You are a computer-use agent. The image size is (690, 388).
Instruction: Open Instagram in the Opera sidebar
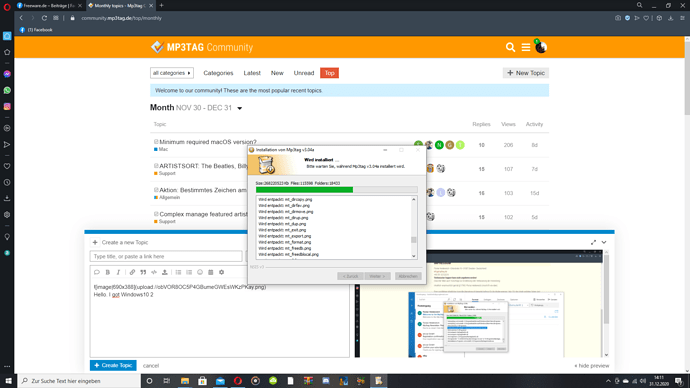click(x=7, y=106)
